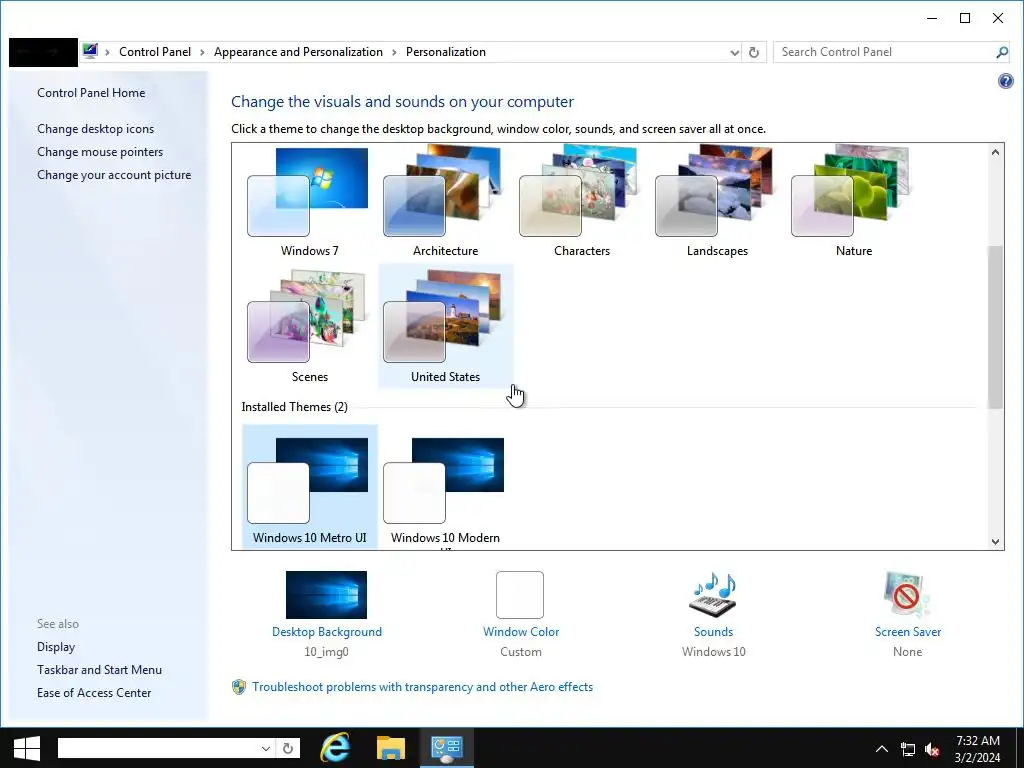This screenshot has height=768, width=1024.
Task: Select the Scenes theme
Action: coord(310,326)
